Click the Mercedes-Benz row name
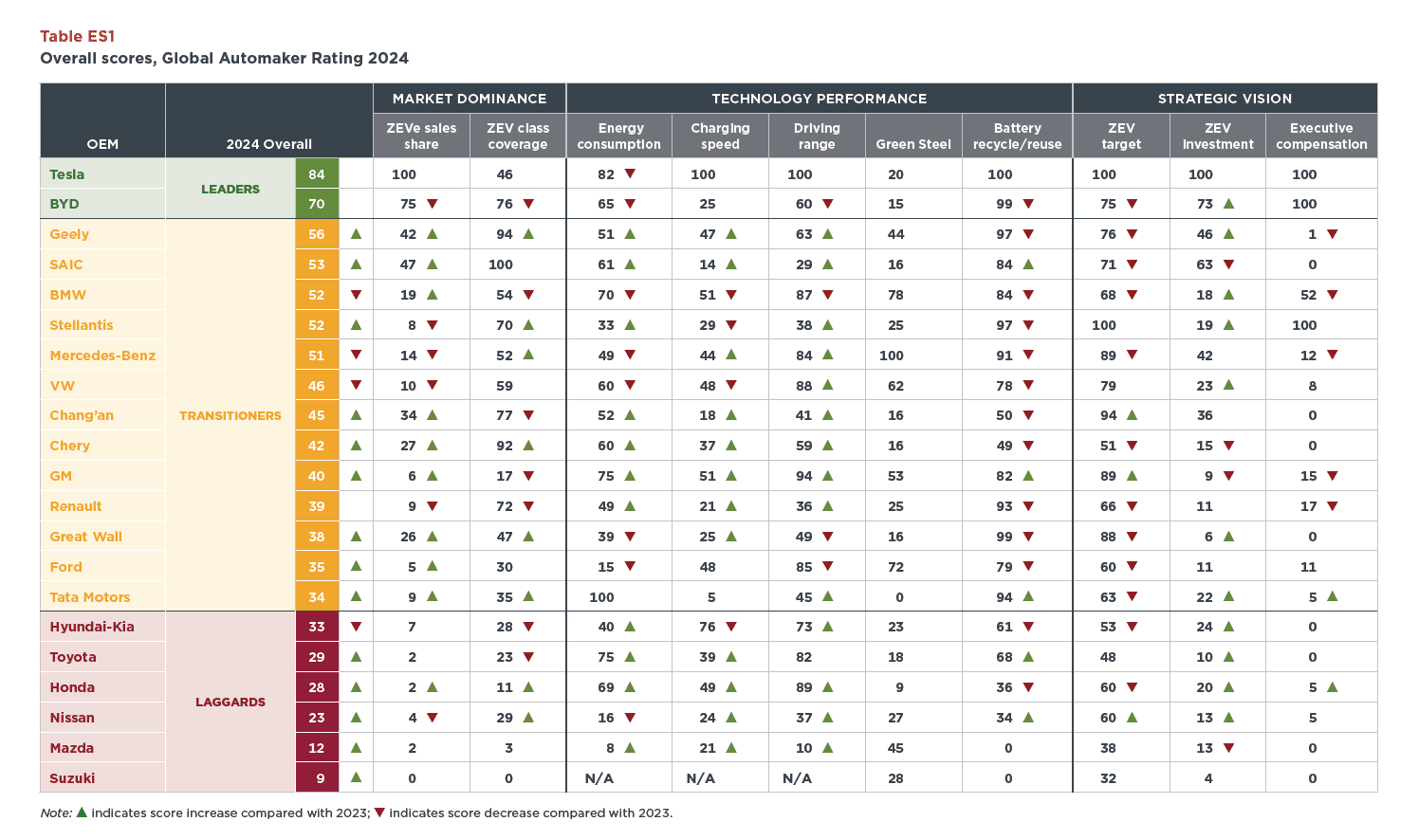Viewport: 1419px width, 840px height. (x=102, y=356)
